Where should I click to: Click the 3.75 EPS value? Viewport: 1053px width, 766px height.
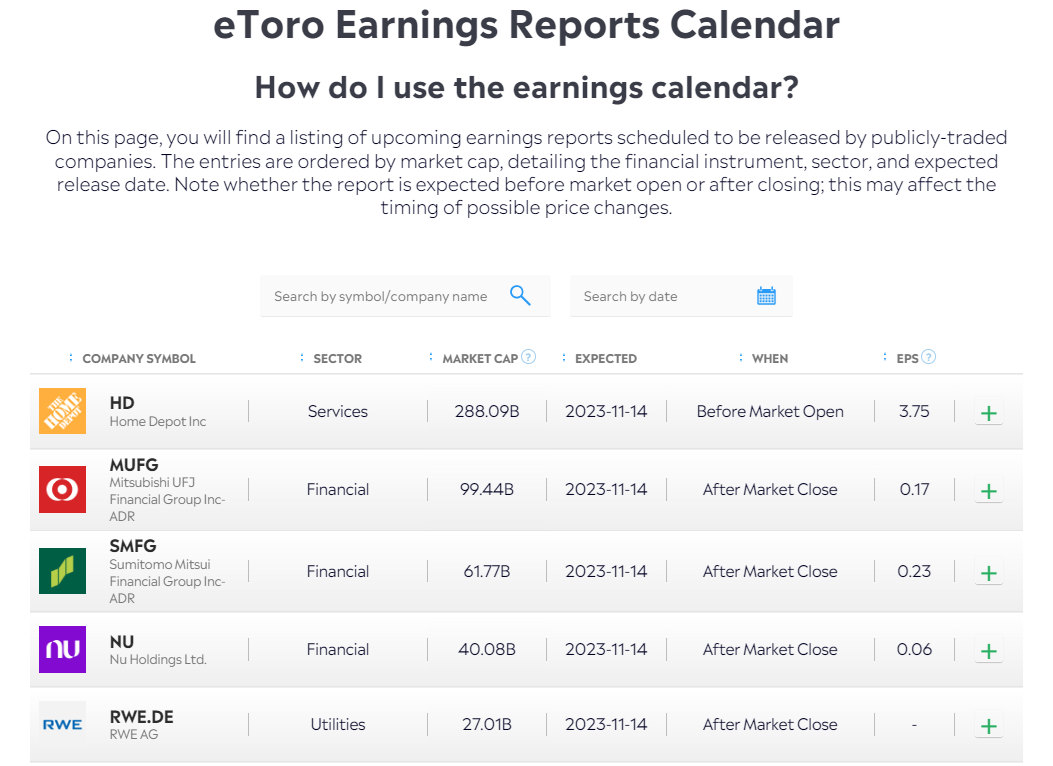pyautogui.click(x=914, y=412)
